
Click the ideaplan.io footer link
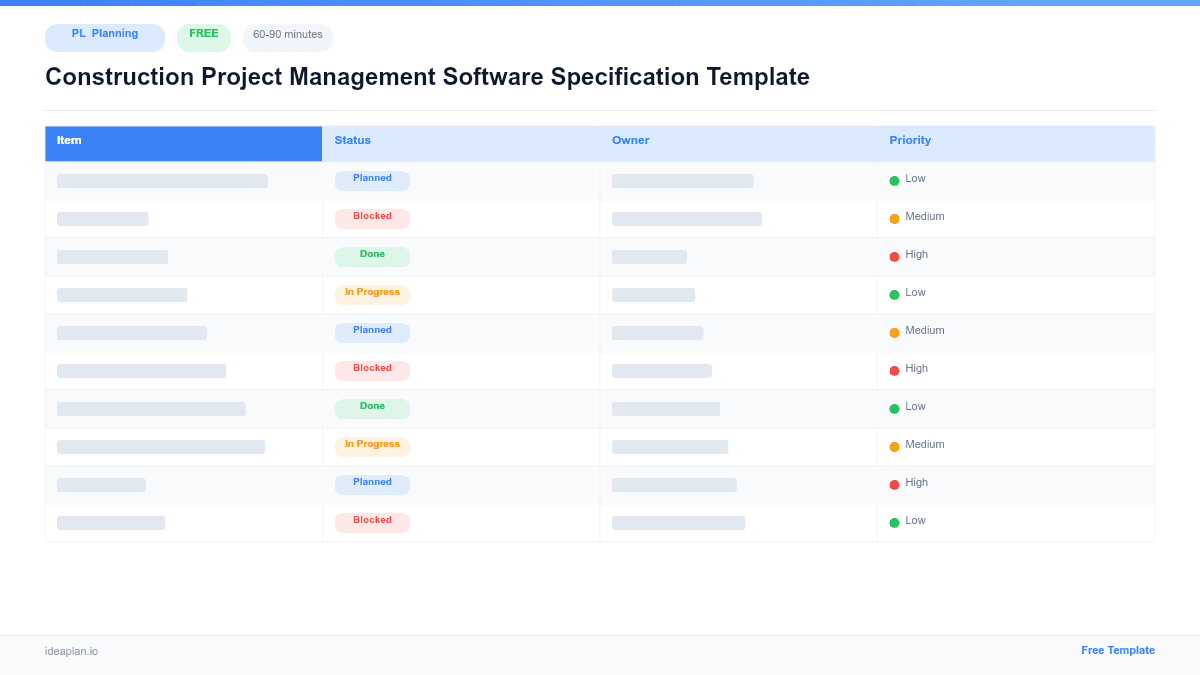71,652
